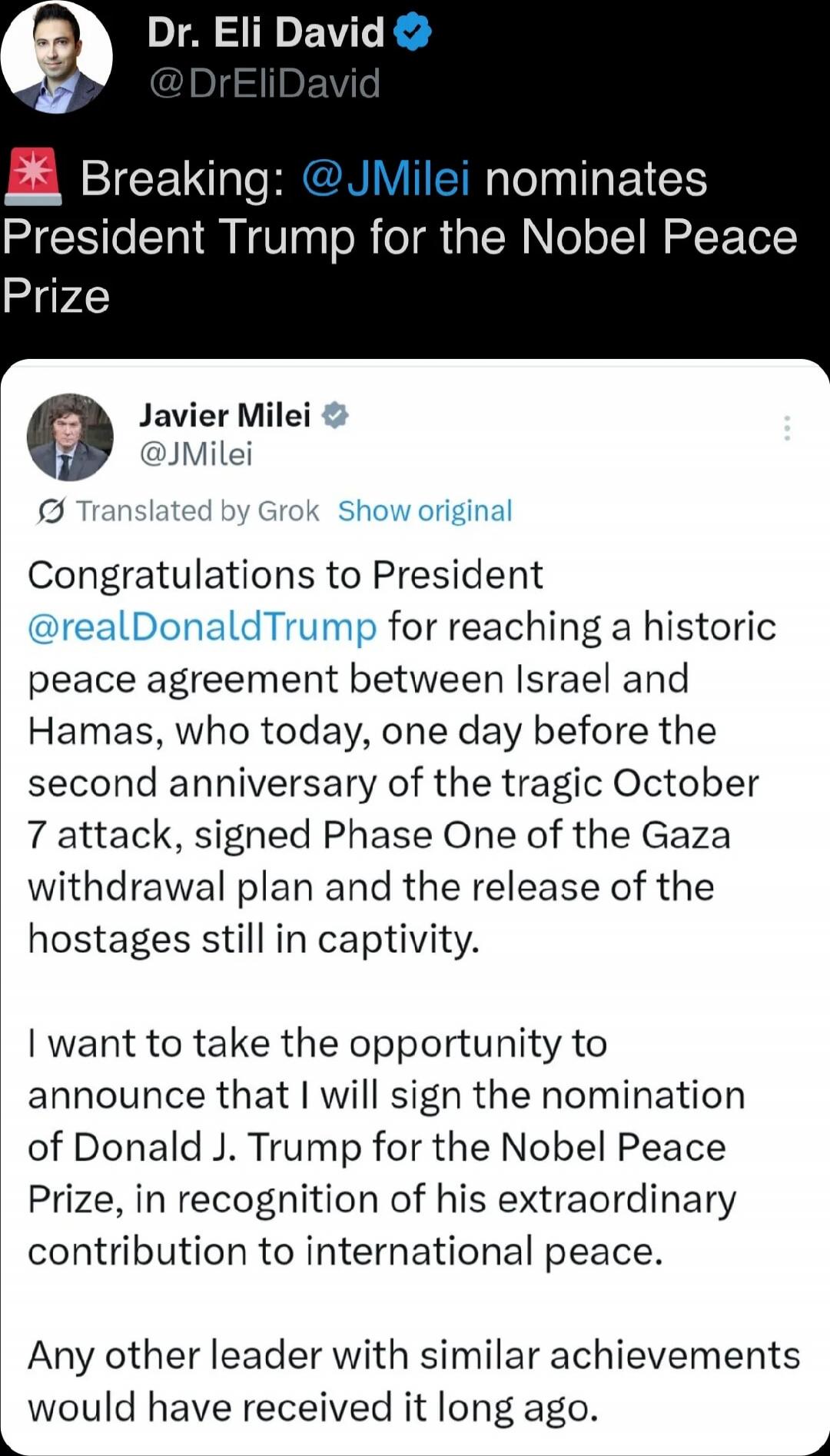830x1456 pixels.
Task: Click the sentence starting Any other leader
Action: tap(413, 1381)
